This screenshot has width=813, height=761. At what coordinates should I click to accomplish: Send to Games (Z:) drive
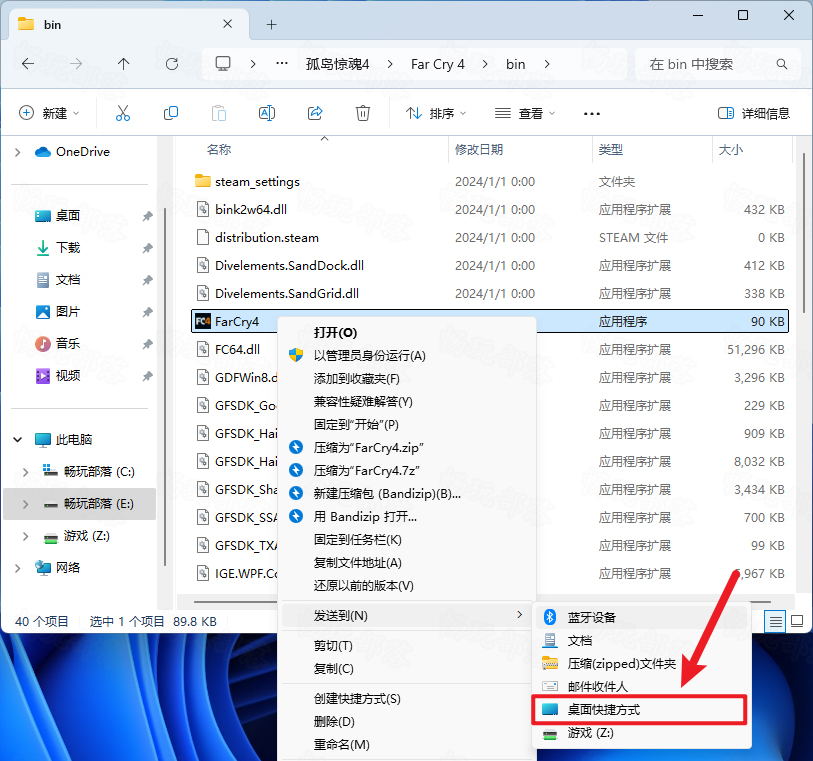coord(642,733)
